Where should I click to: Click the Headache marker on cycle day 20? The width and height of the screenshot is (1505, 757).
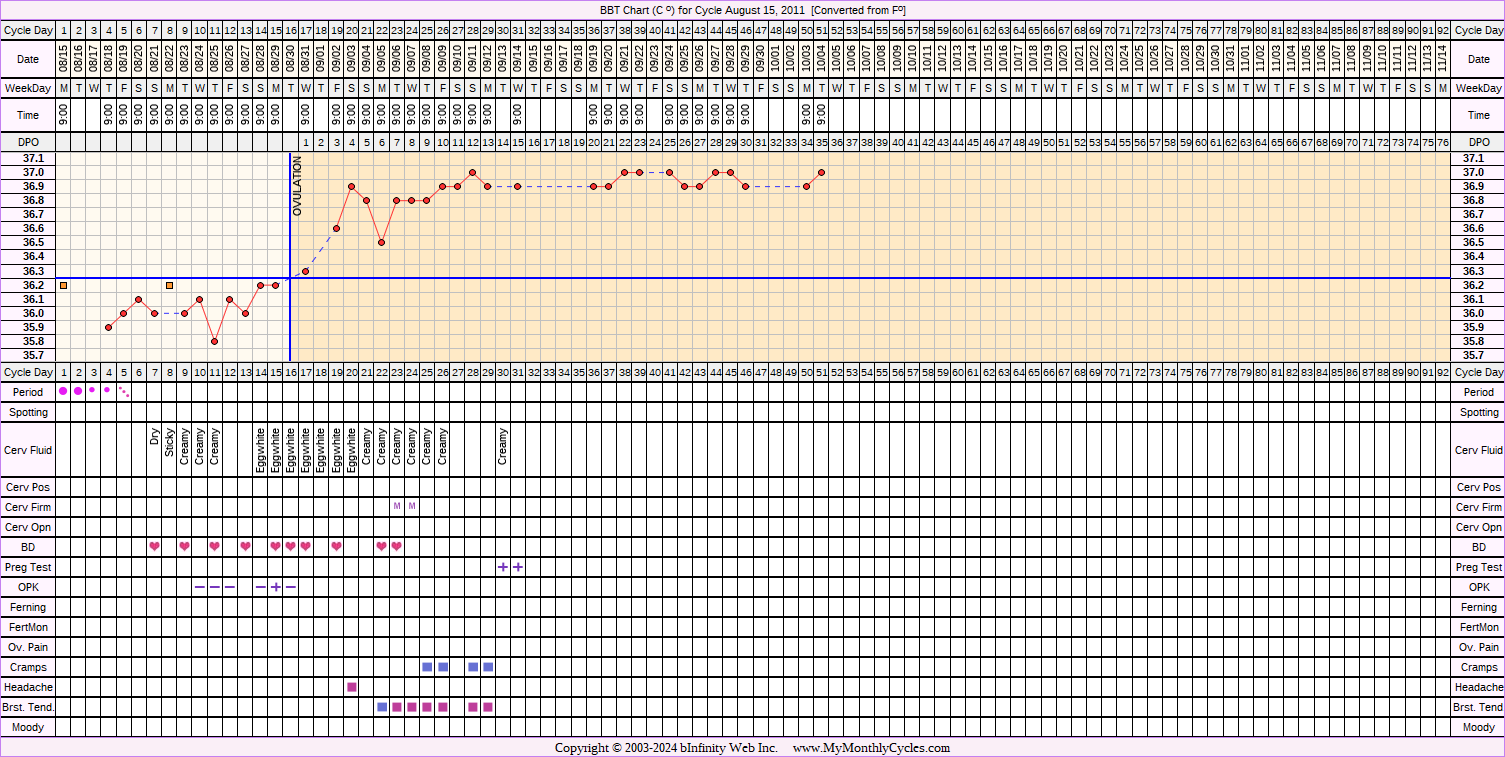tap(352, 687)
